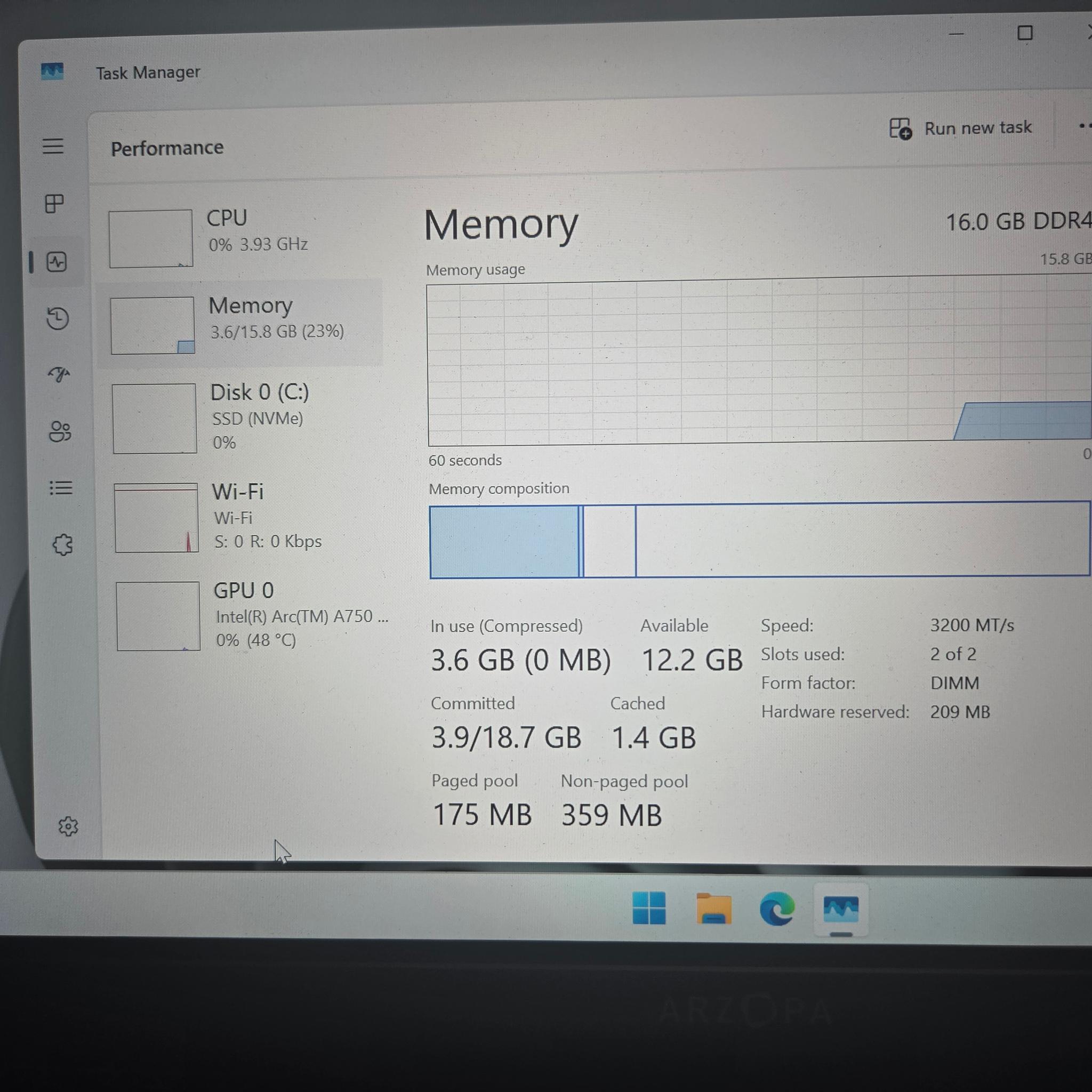Click the Performance page heading
The width and height of the screenshot is (1092, 1092).
point(167,148)
